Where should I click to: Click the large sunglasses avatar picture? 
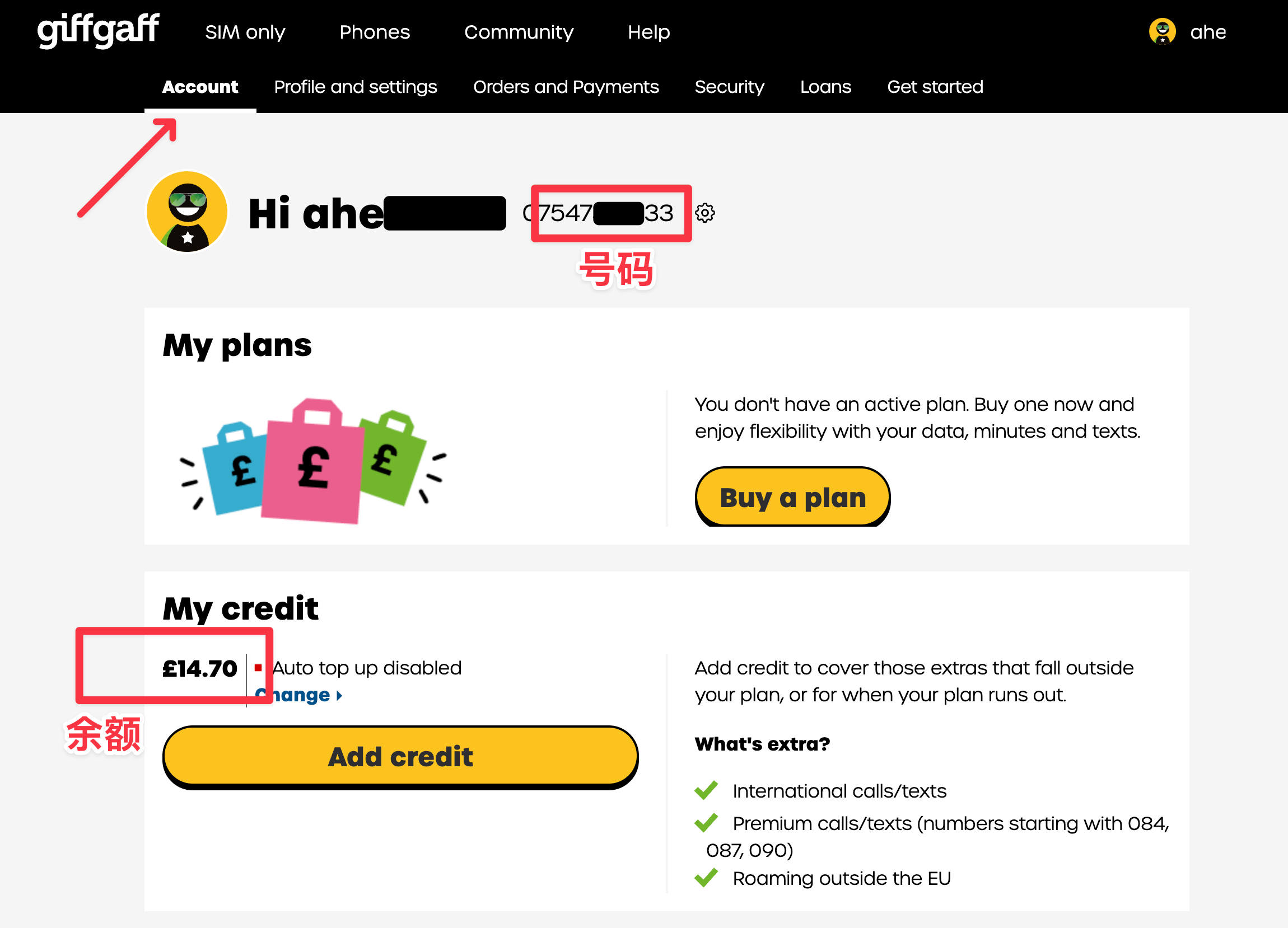pyautogui.click(x=188, y=212)
